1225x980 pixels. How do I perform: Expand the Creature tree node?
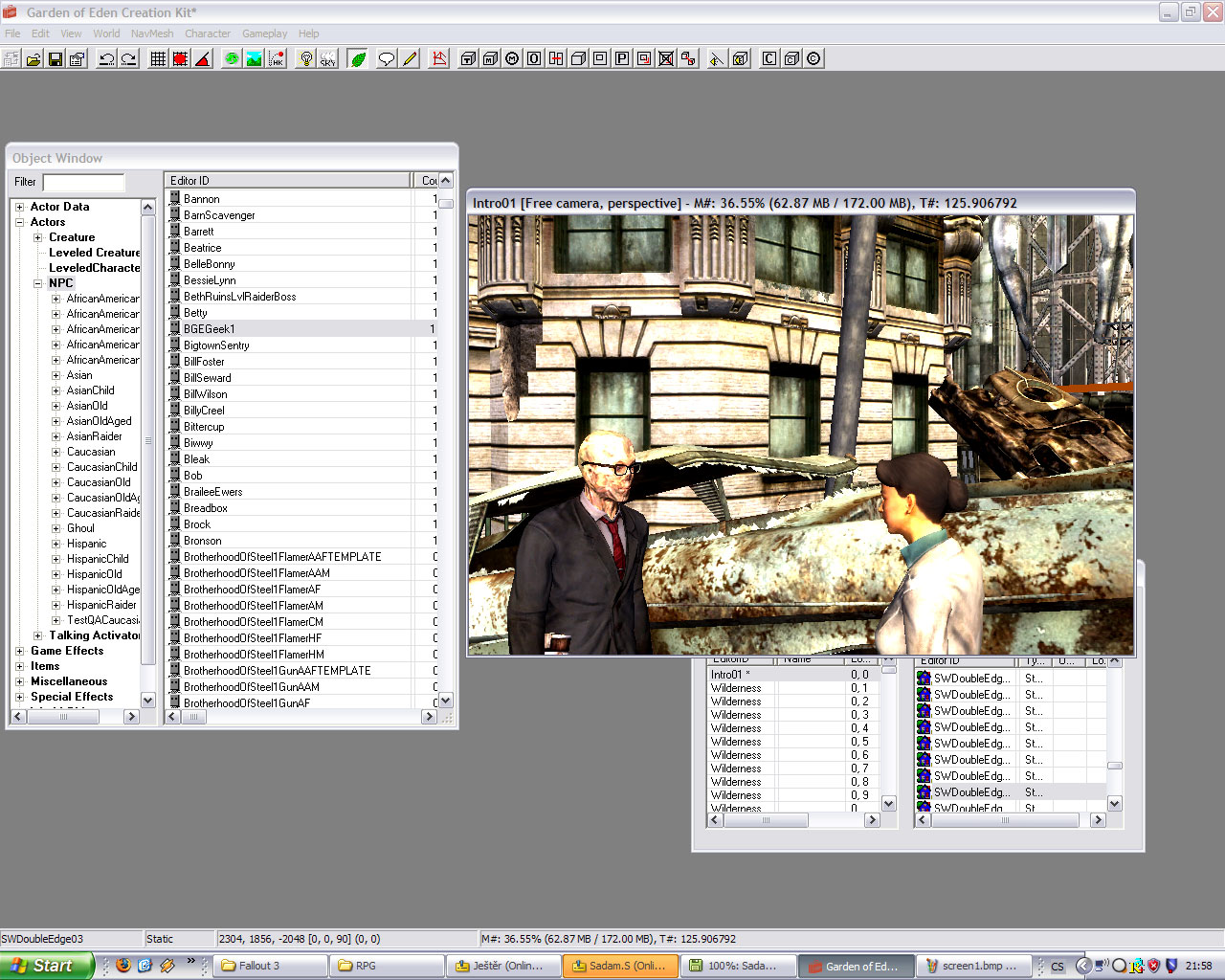click(37, 237)
